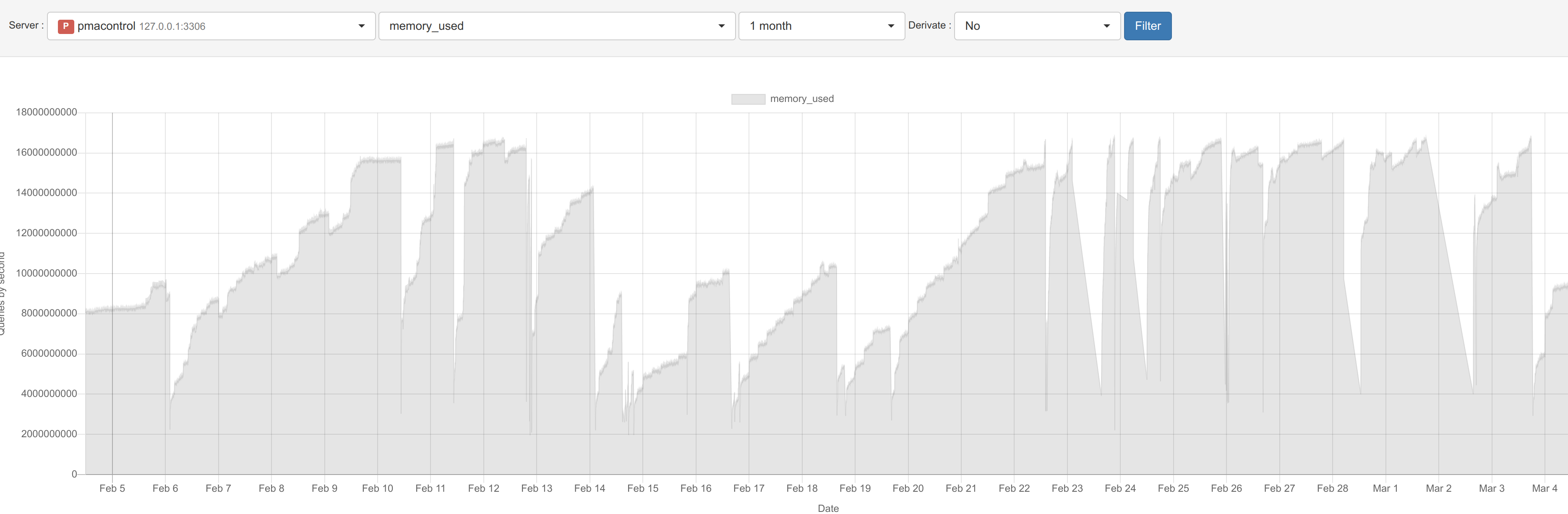Click the Mar 1 x-axis label
1568x514 pixels.
pos(1385,488)
